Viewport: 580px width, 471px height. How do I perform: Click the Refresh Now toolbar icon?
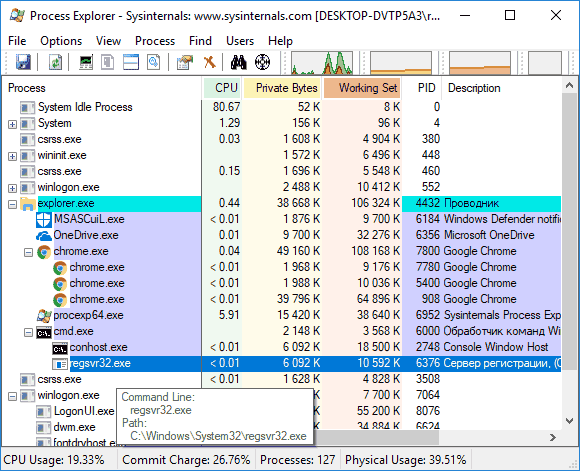click(55, 62)
